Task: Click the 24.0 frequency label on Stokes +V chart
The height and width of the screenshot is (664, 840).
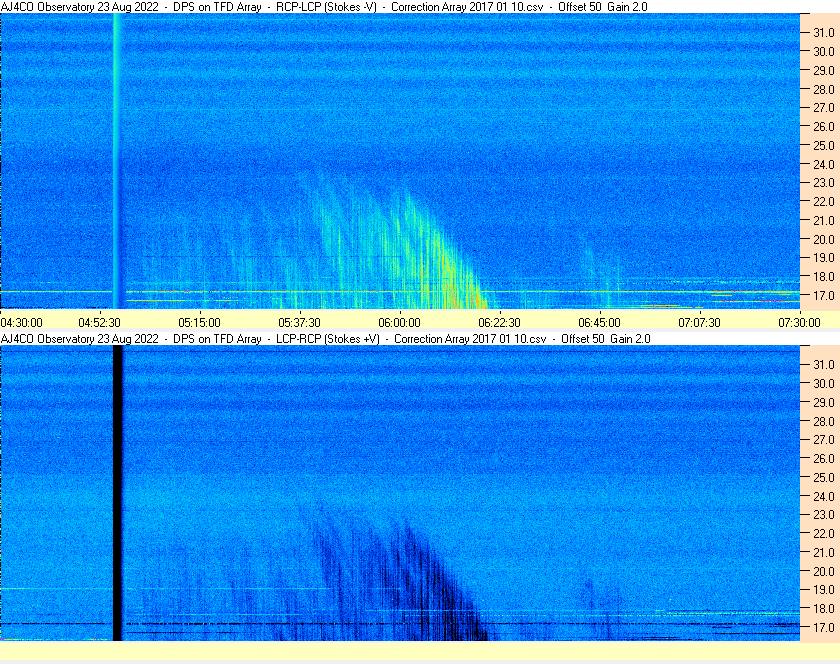Action: click(824, 496)
